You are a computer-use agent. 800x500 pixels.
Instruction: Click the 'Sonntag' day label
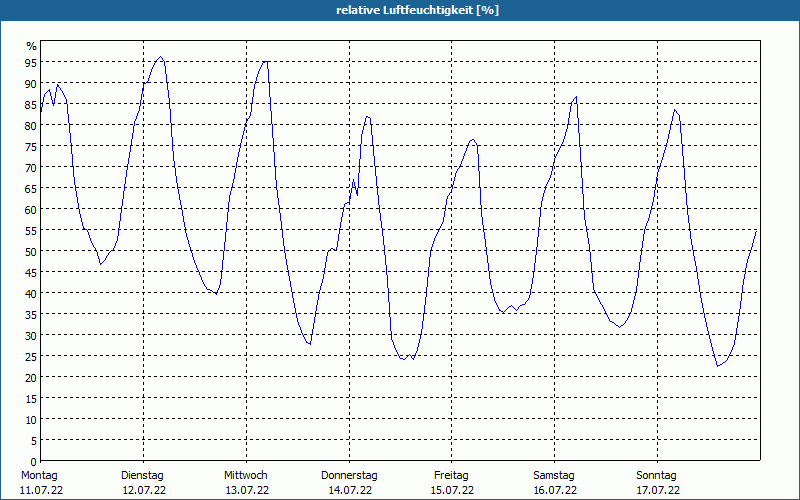tap(657, 476)
